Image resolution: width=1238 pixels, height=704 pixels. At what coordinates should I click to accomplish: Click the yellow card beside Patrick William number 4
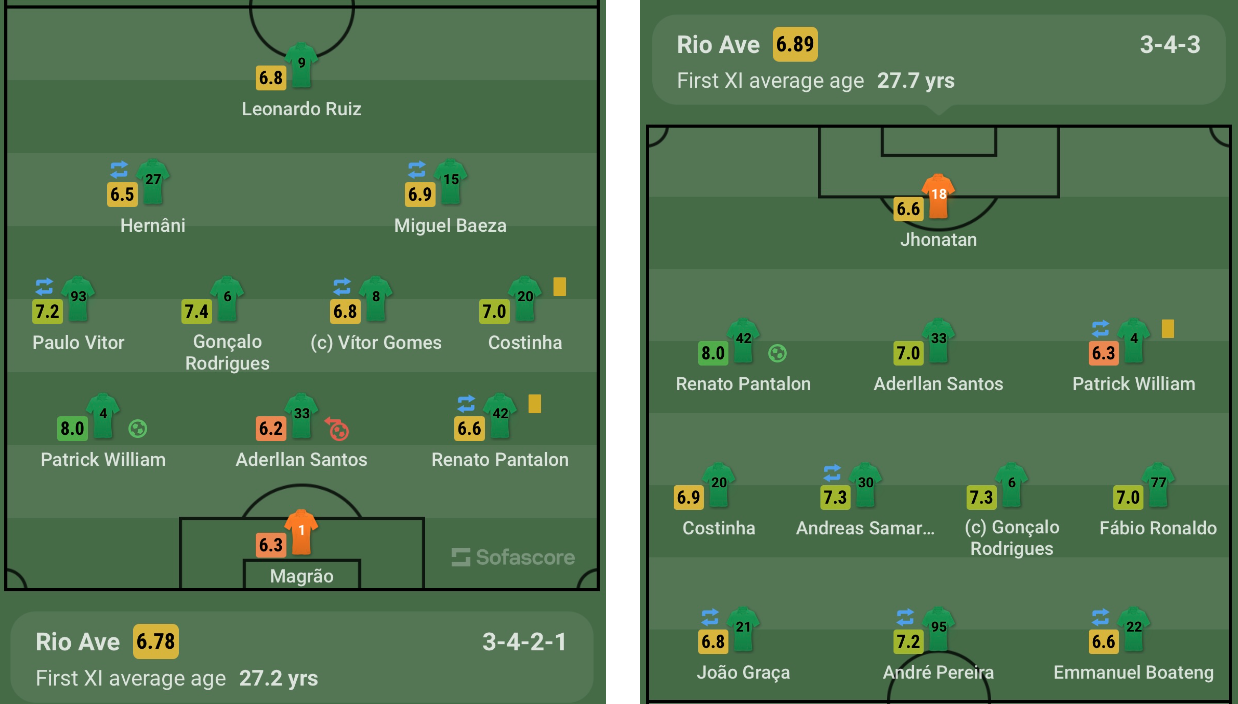1167,328
